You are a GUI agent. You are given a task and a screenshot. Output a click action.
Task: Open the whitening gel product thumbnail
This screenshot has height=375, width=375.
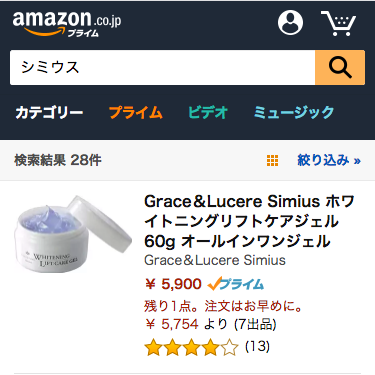pyautogui.click(x=73, y=233)
